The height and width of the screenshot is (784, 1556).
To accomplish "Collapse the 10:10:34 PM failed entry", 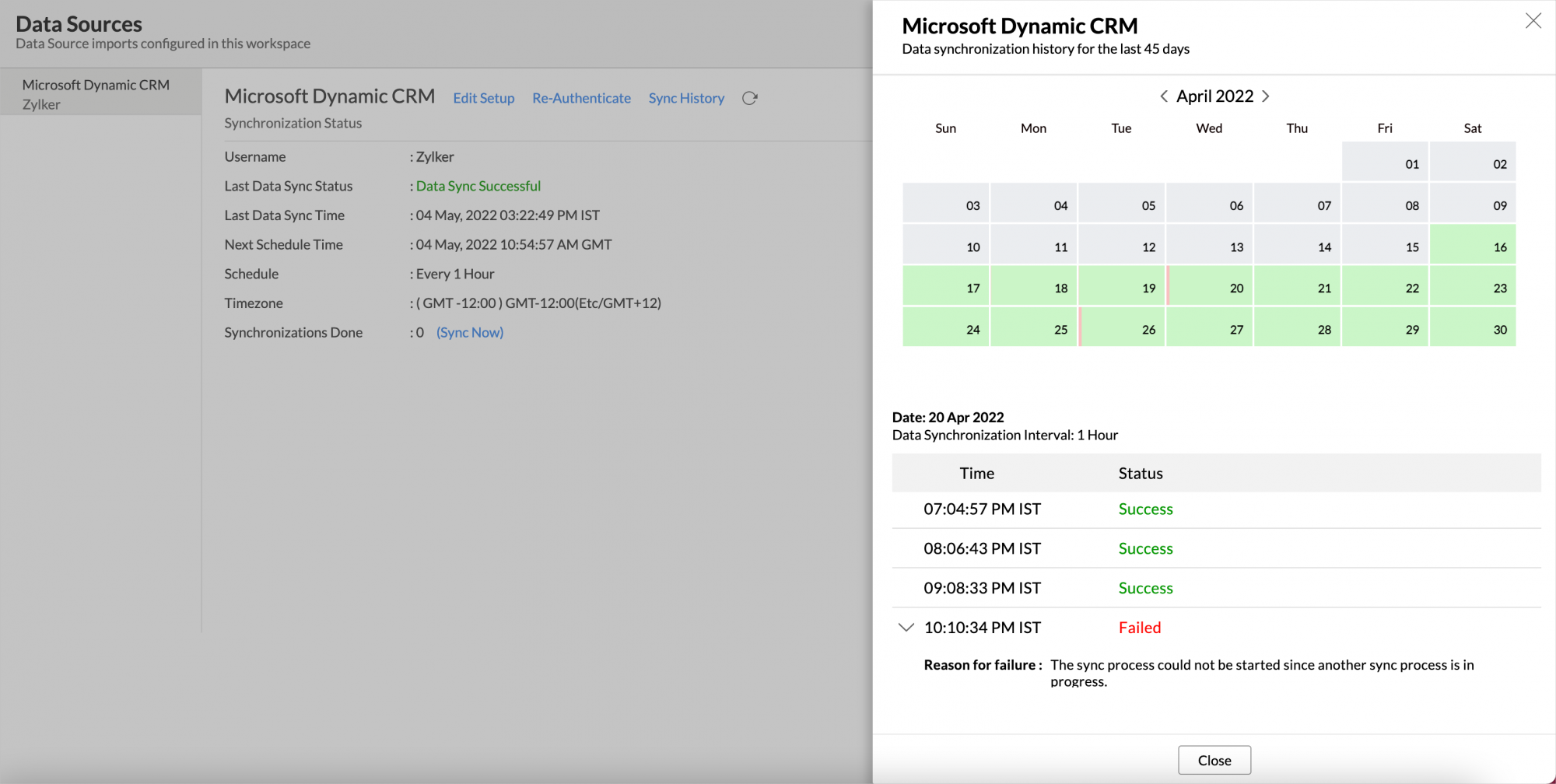I will pos(906,628).
